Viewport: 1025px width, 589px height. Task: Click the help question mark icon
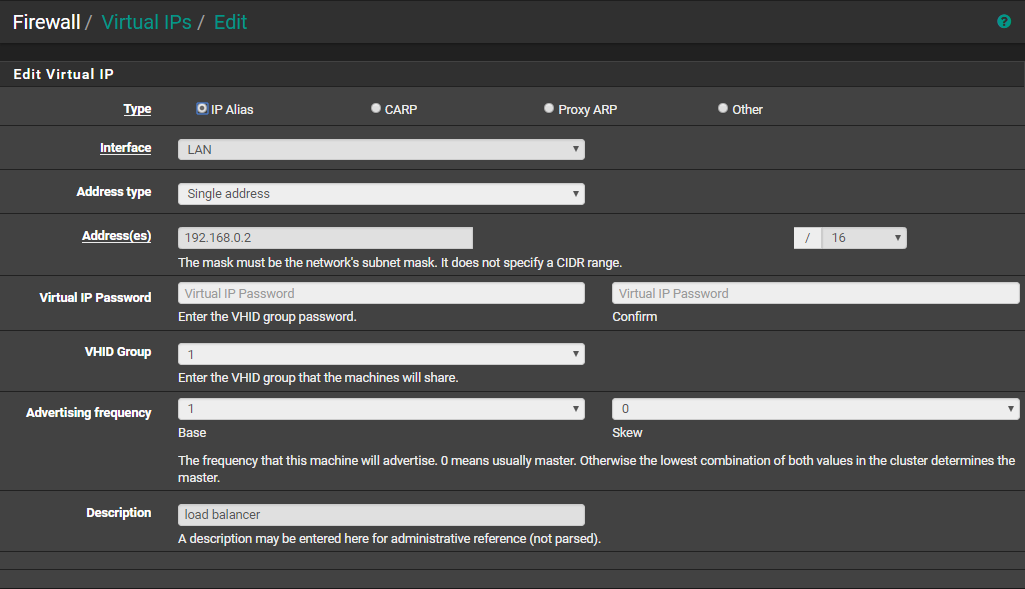[1004, 21]
